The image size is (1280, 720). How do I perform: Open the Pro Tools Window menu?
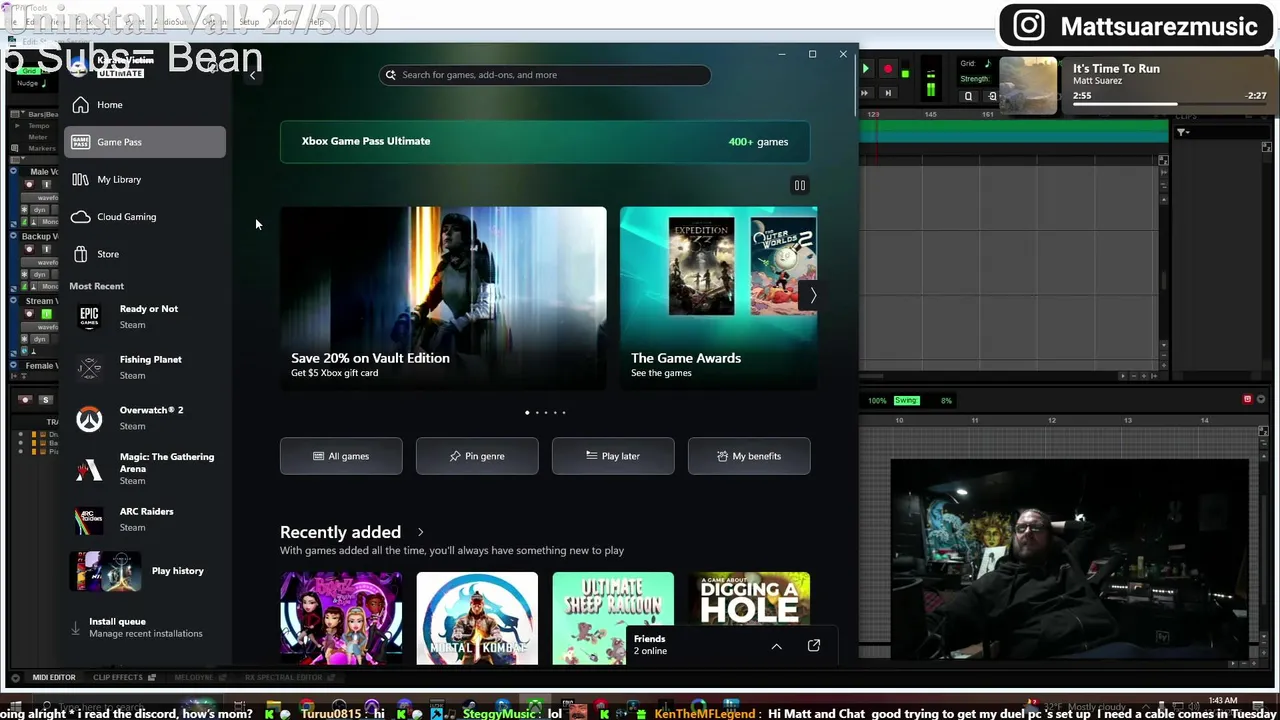coord(283,22)
